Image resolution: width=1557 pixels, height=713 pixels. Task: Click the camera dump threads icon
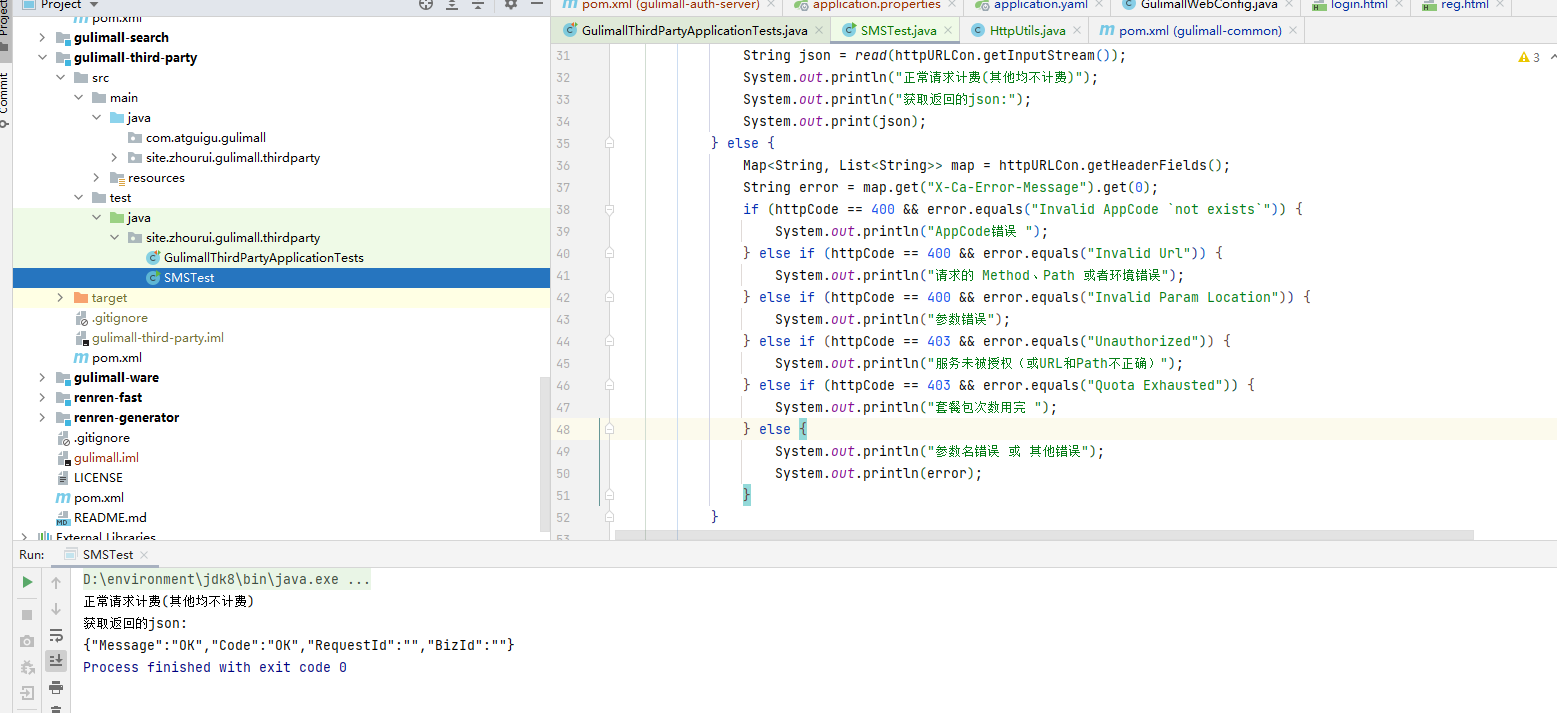27,640
